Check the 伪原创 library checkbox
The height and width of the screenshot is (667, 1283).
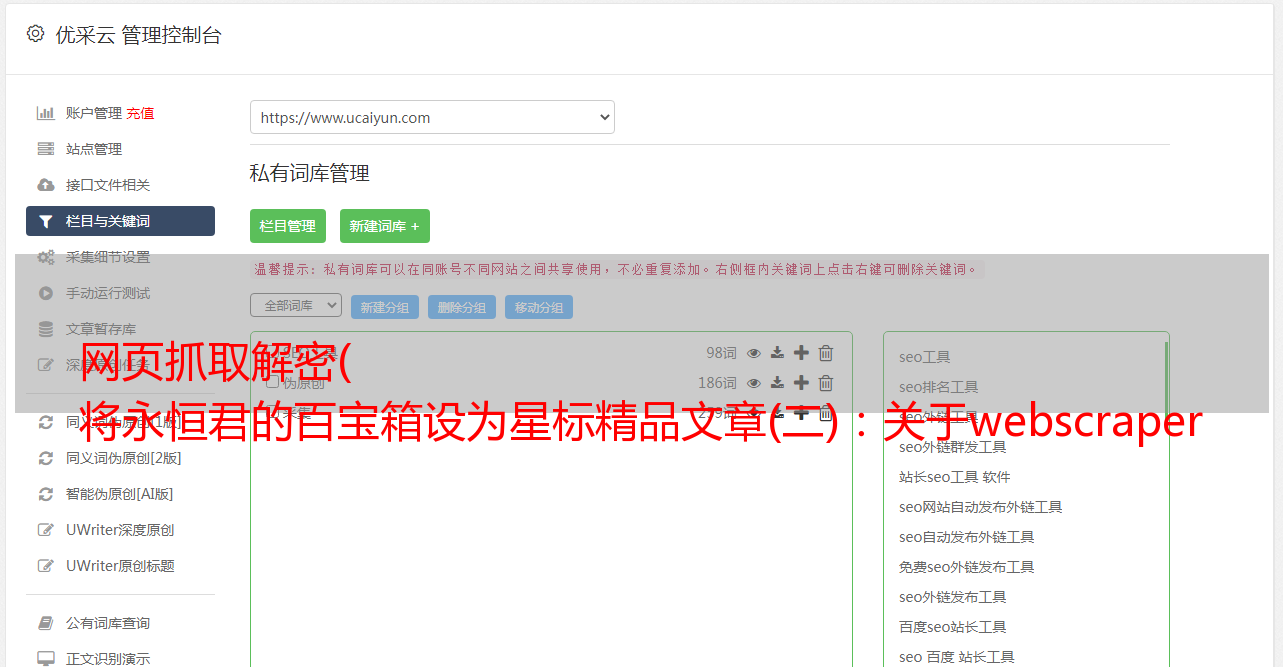coord(272,382)
